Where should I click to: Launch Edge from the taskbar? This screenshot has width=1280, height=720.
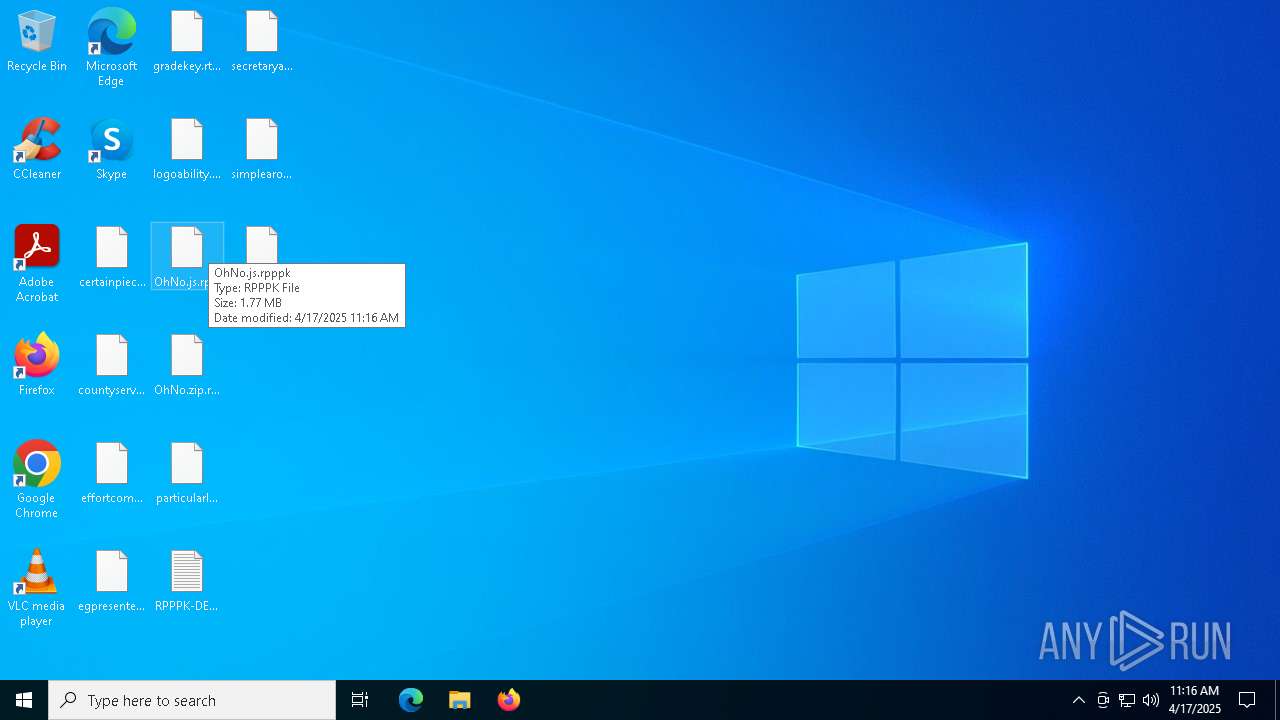coord(411,700)
